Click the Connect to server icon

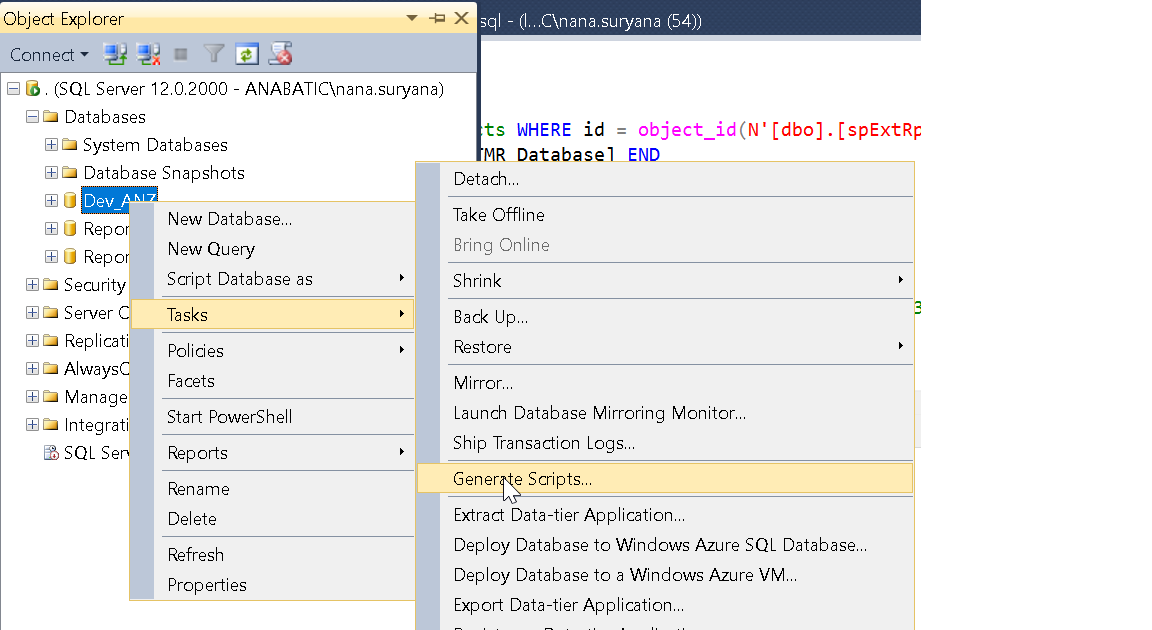click(115, 55)
